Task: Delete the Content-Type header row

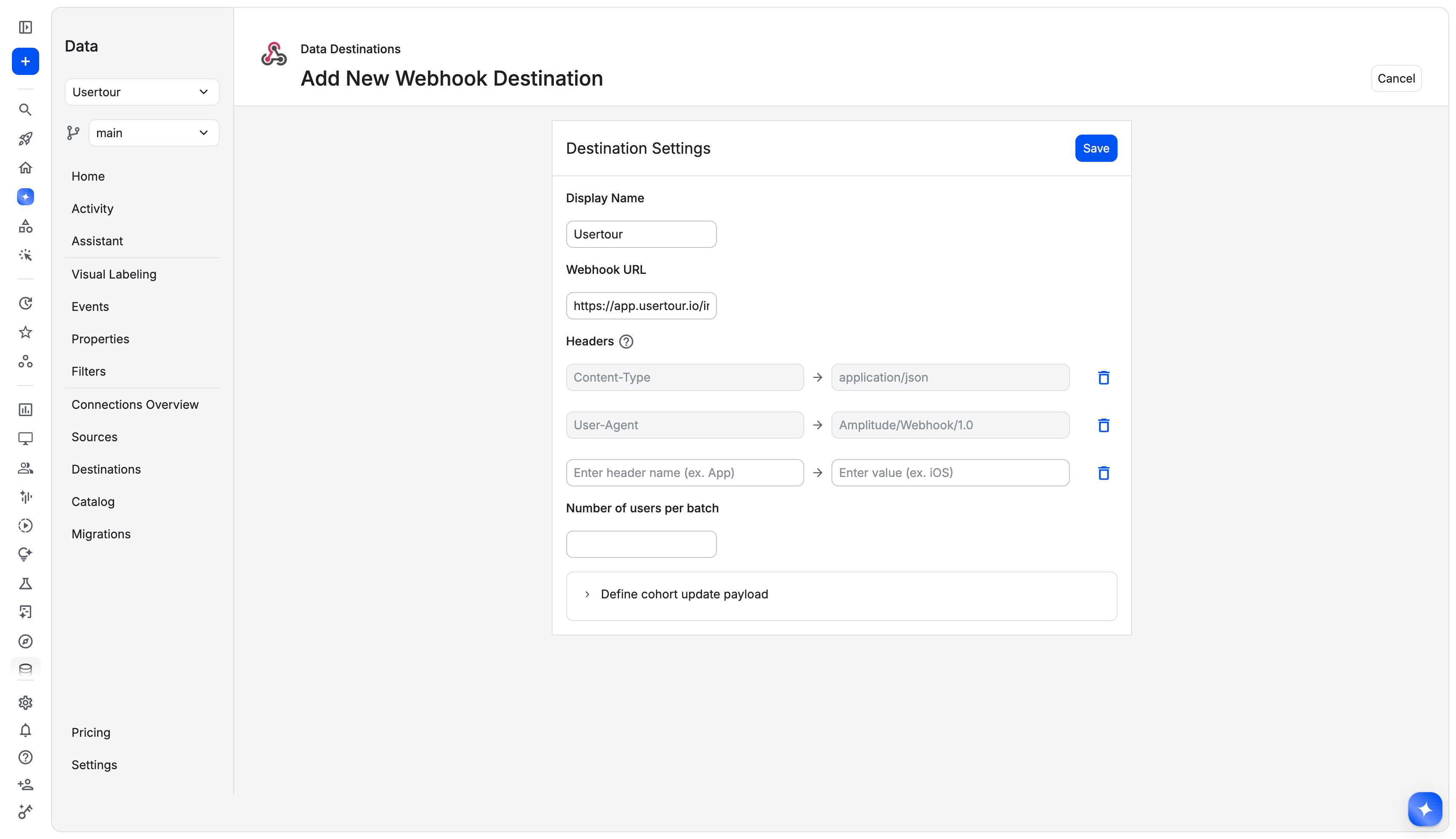Action: coord(1103,377)
